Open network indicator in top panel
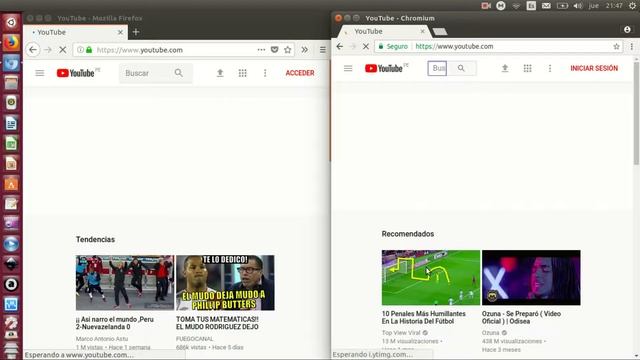 (516, 6)
